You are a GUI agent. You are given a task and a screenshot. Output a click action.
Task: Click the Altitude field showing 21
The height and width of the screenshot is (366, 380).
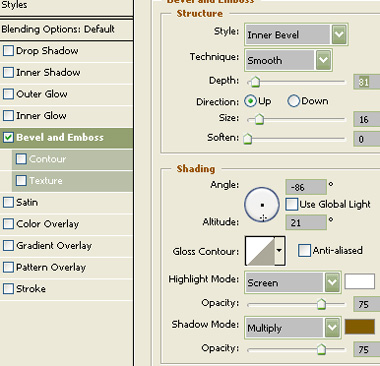click(x=306, y=222)
